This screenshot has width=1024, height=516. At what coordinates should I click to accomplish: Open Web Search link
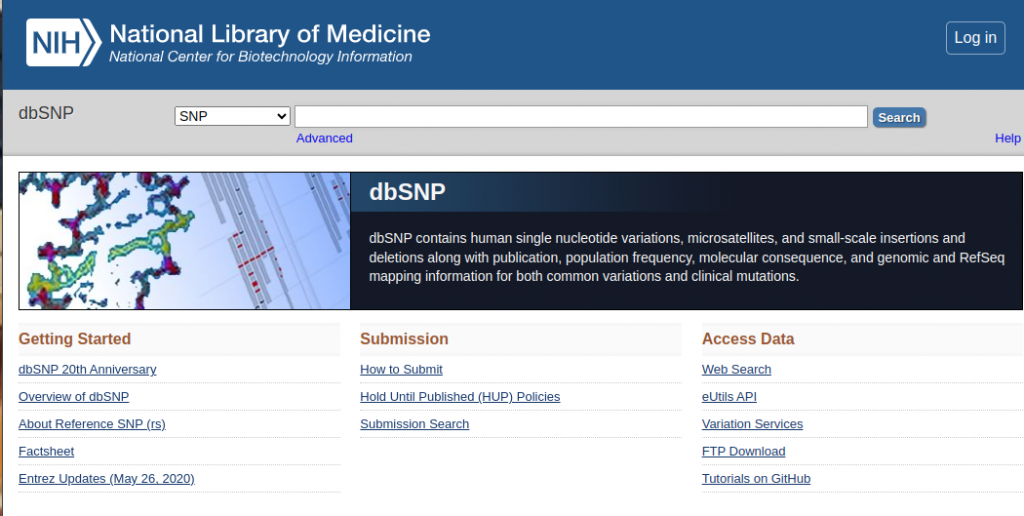[736, 370]
